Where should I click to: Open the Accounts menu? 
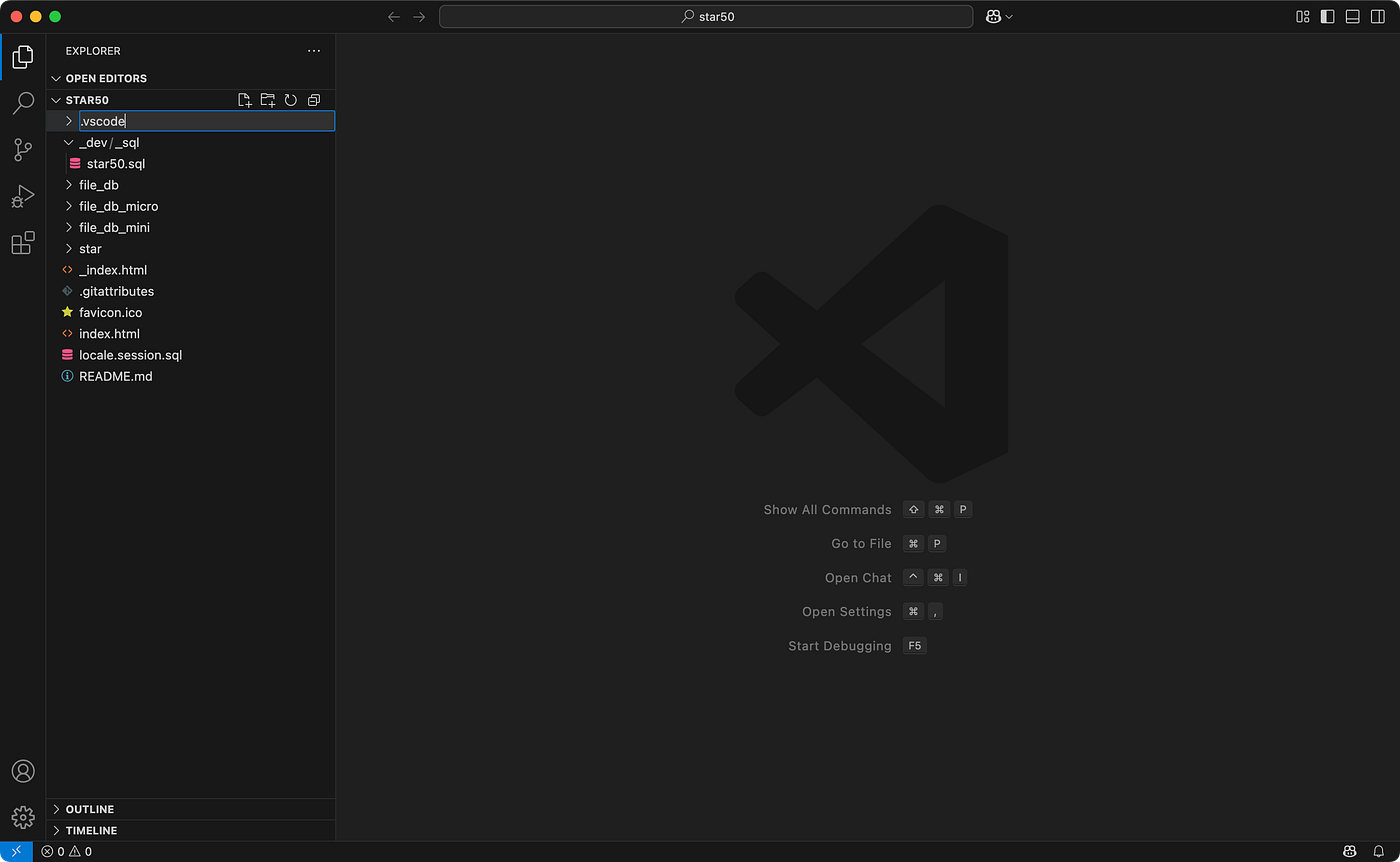tap(22, 771)
